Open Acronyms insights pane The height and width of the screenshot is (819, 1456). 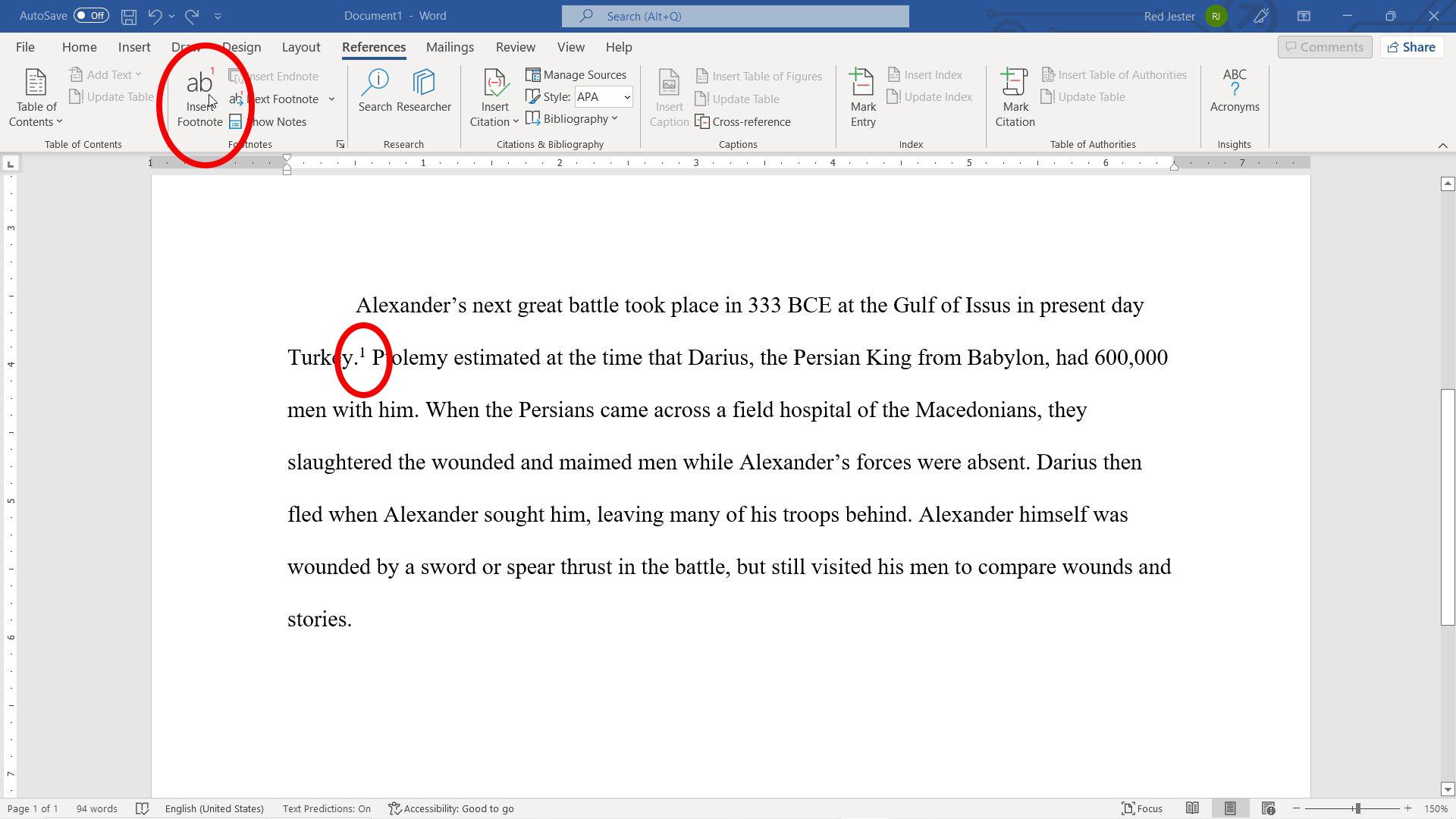pos(1234,91)
